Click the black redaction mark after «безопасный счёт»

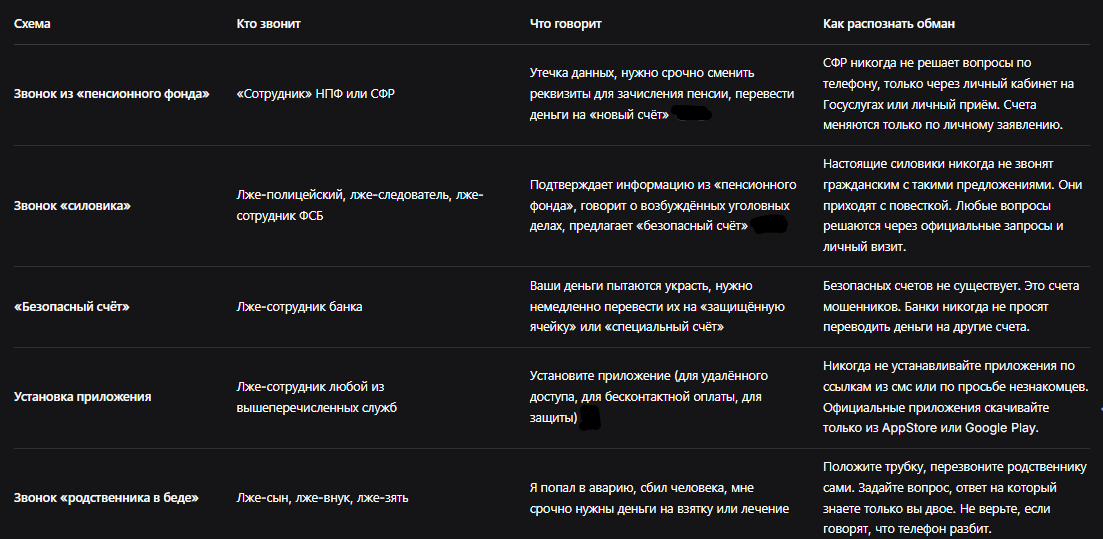point(768,226)
